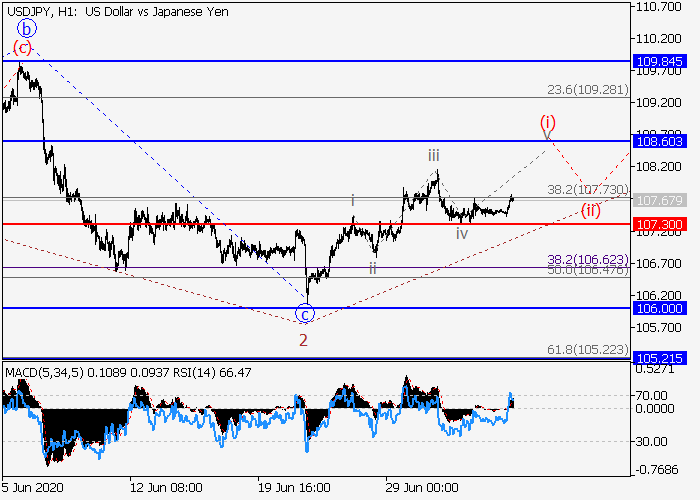
Task: Click the red (ii) wave label
Action: [x=591, y=210]
